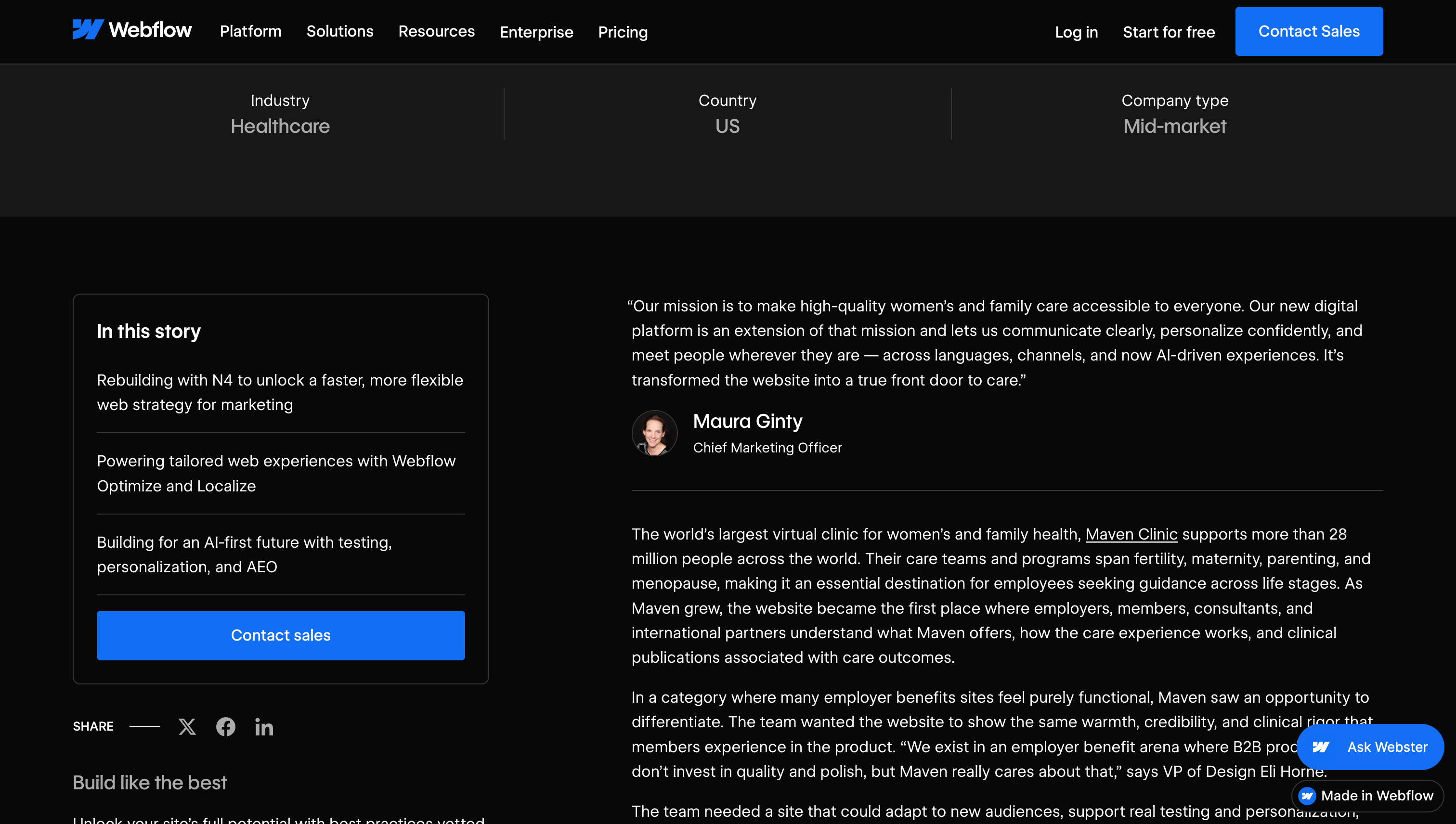
Task: Click the Build like the best heading
Action: tap(149, 782)
